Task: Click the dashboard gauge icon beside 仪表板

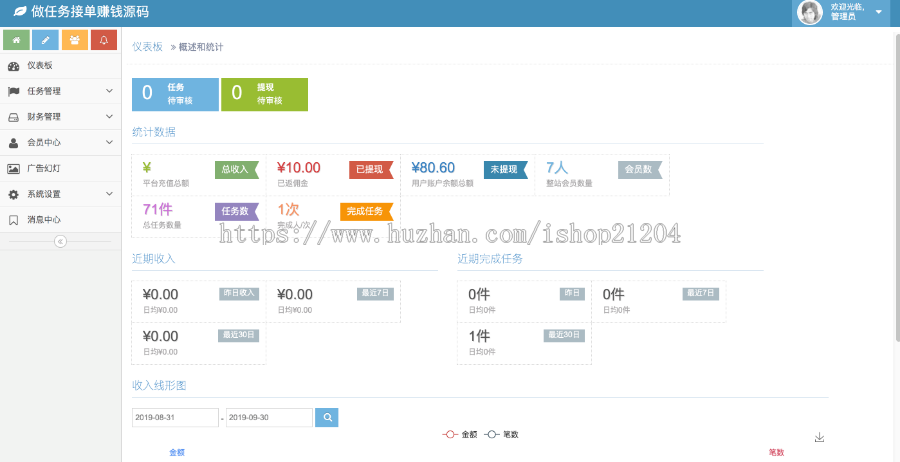Action: pos(13,66)
